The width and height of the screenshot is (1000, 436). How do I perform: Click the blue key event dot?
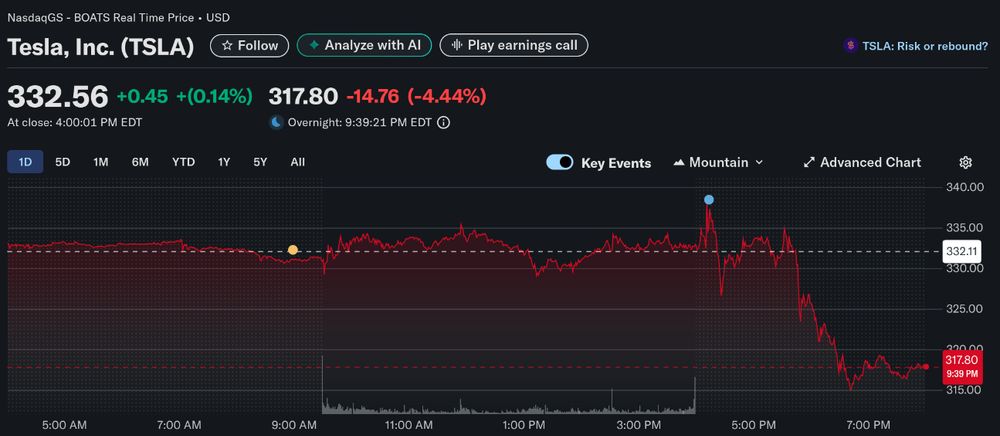(709, 200)
